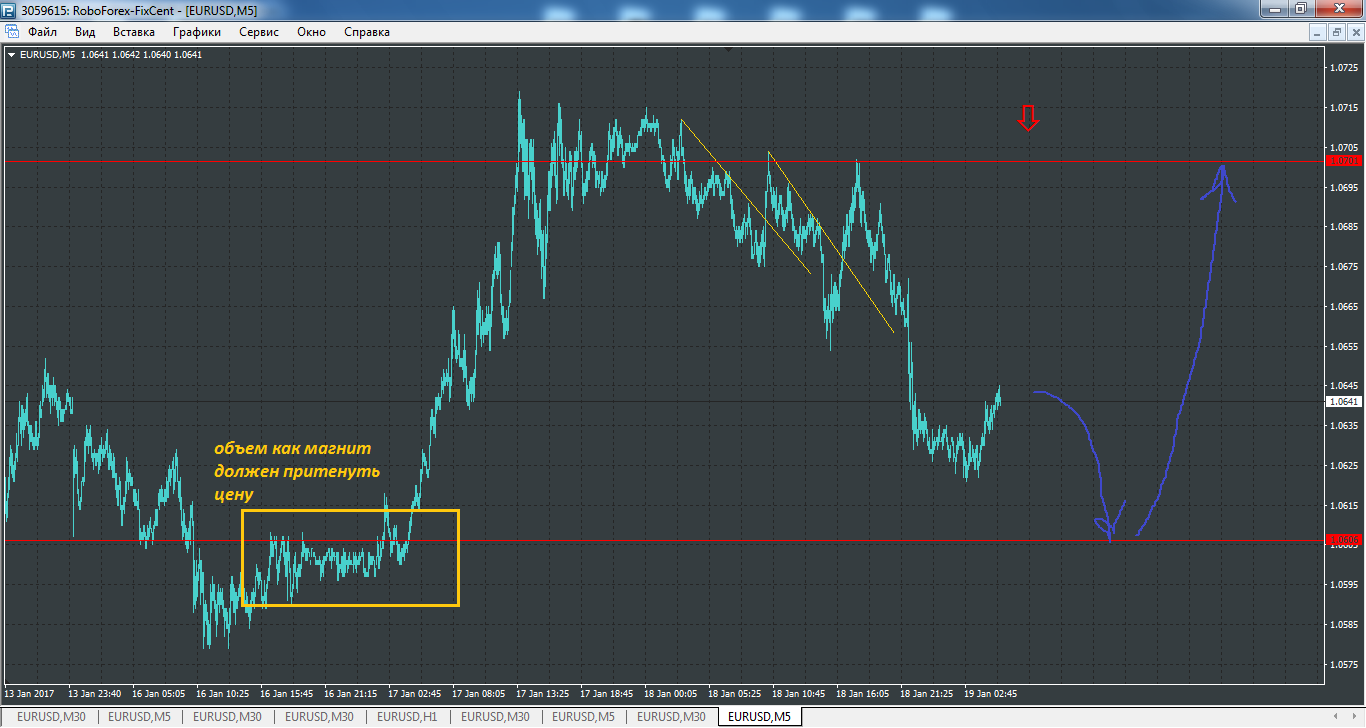Click the "13 Jan 2017" date on the time axis
This screenshot has height=728, width=1366.
point(30,693)
